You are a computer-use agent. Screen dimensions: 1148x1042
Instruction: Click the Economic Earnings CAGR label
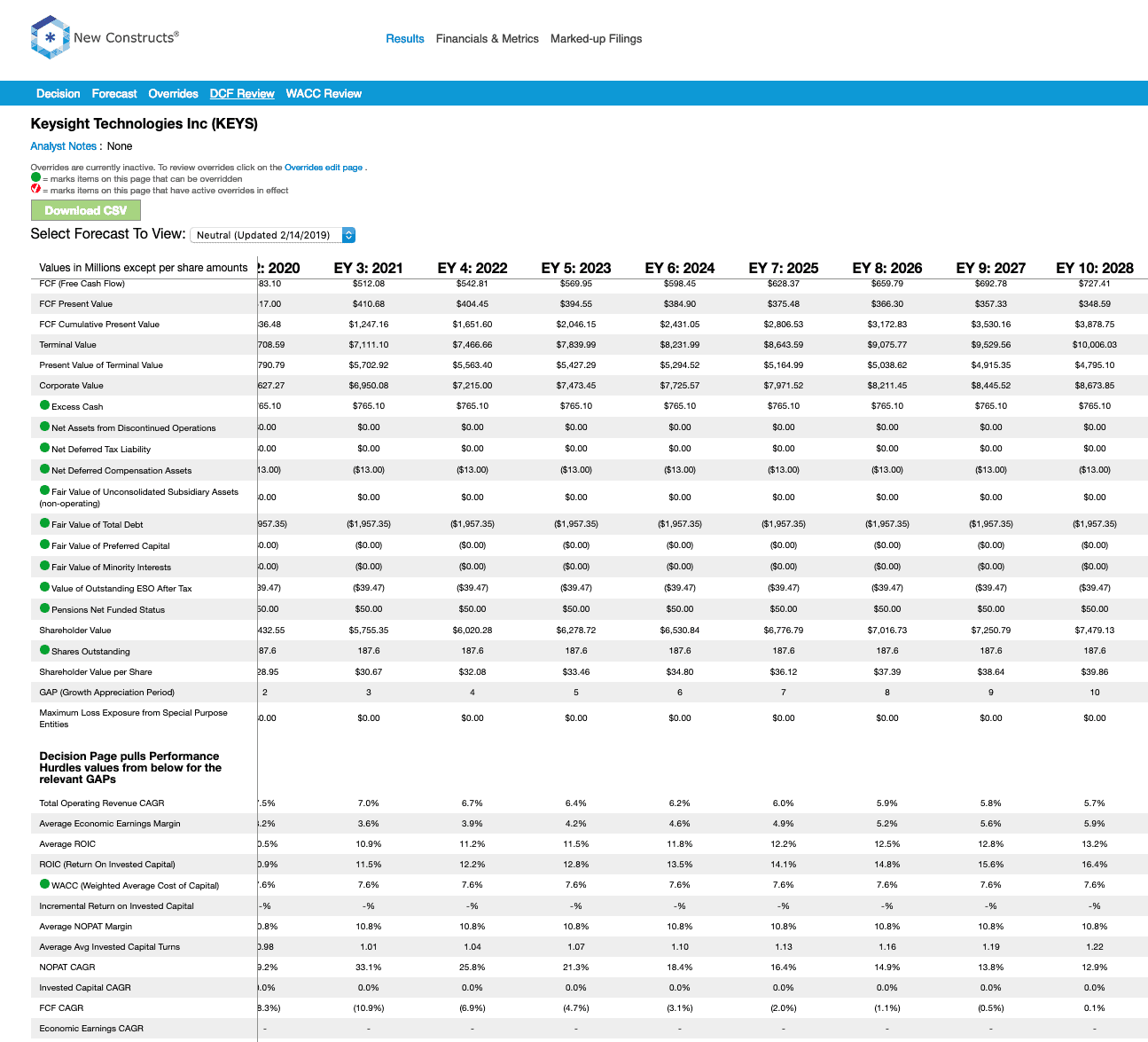click(91, 1029)
